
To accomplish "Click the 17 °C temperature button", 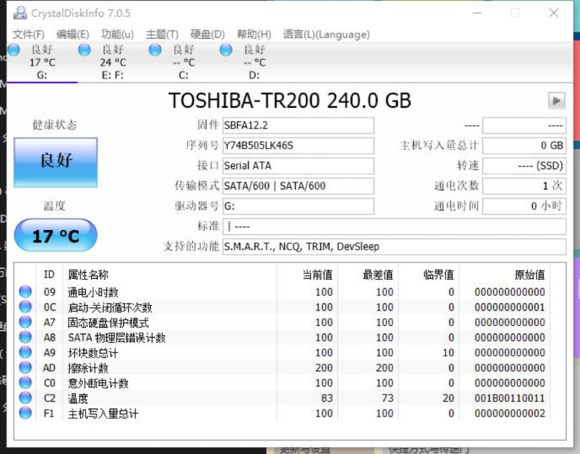I will [x=56, y=235].
